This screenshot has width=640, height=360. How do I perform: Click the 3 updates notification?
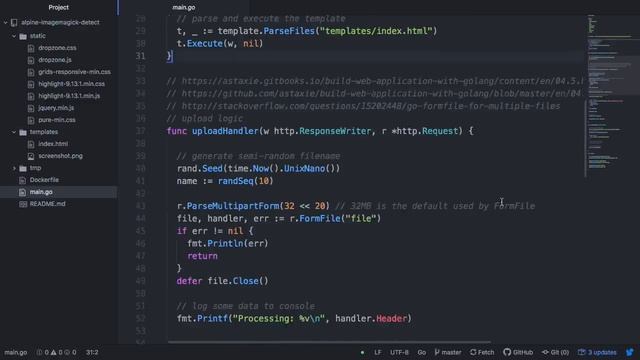(597, 352)
